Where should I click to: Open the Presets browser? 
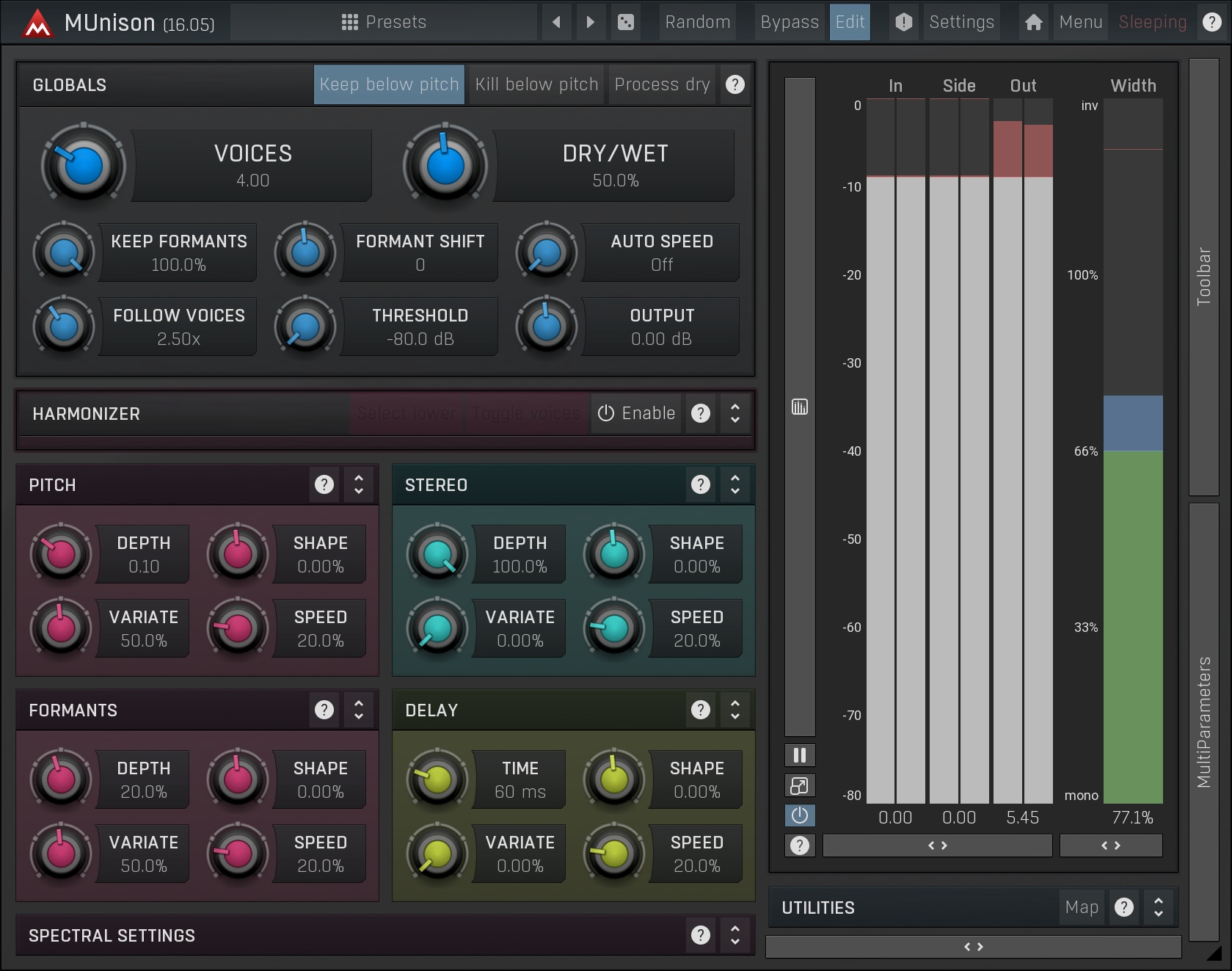(384, 22)
